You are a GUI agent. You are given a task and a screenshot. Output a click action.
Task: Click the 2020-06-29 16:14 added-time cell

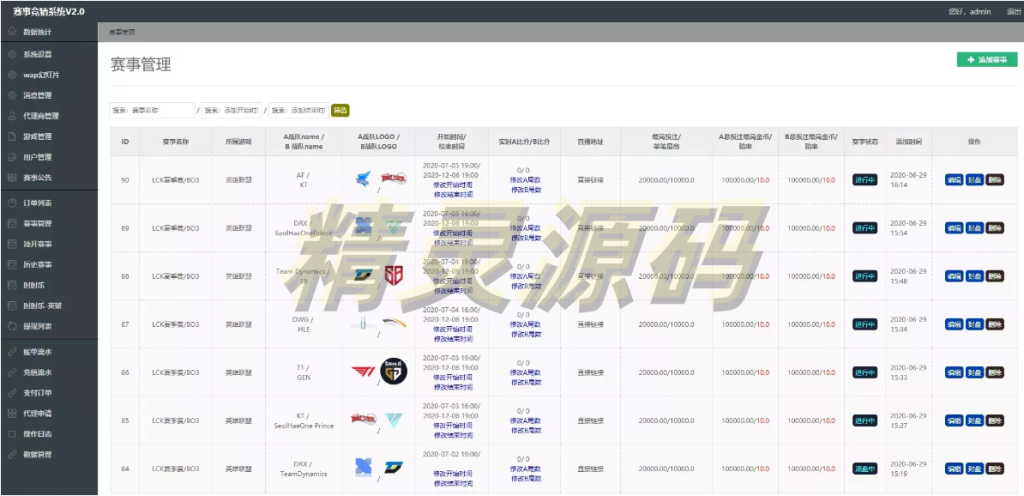click(908, 180)
